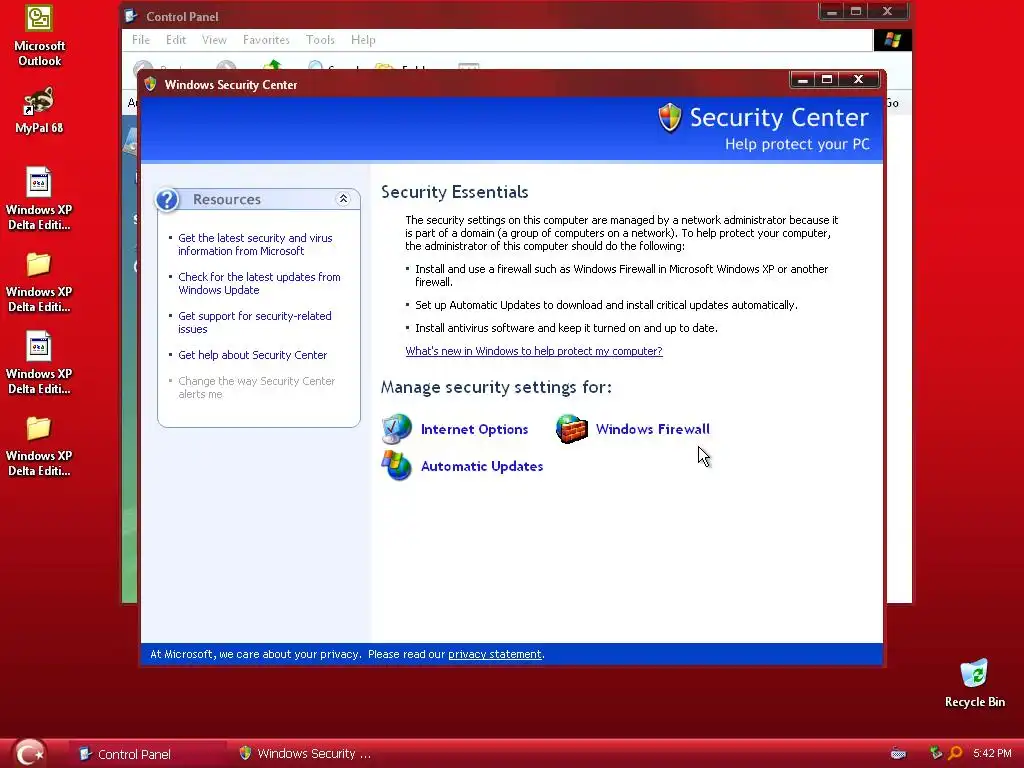
Task: Open View menu in Control Panel
Action: click(214, 40)
